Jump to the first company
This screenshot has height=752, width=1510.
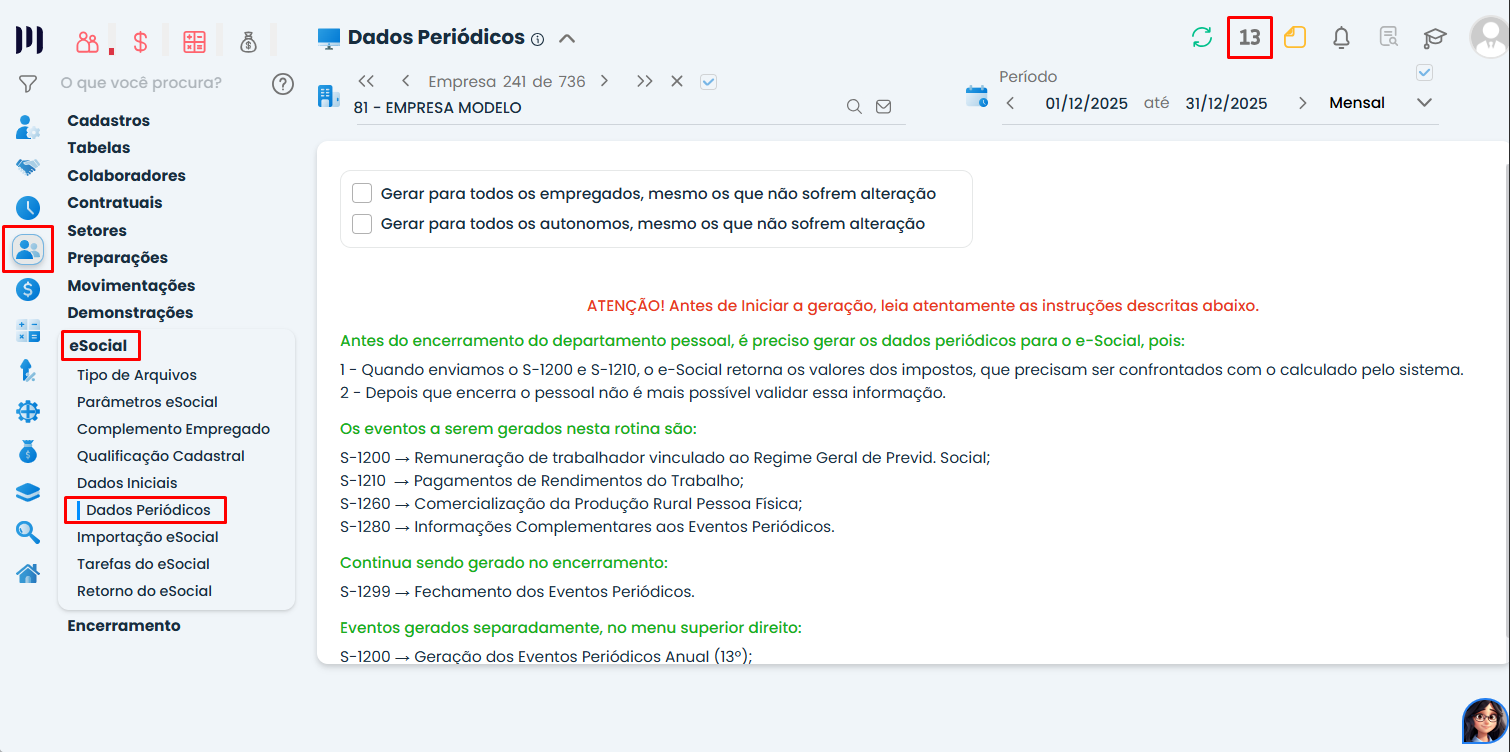366,81
